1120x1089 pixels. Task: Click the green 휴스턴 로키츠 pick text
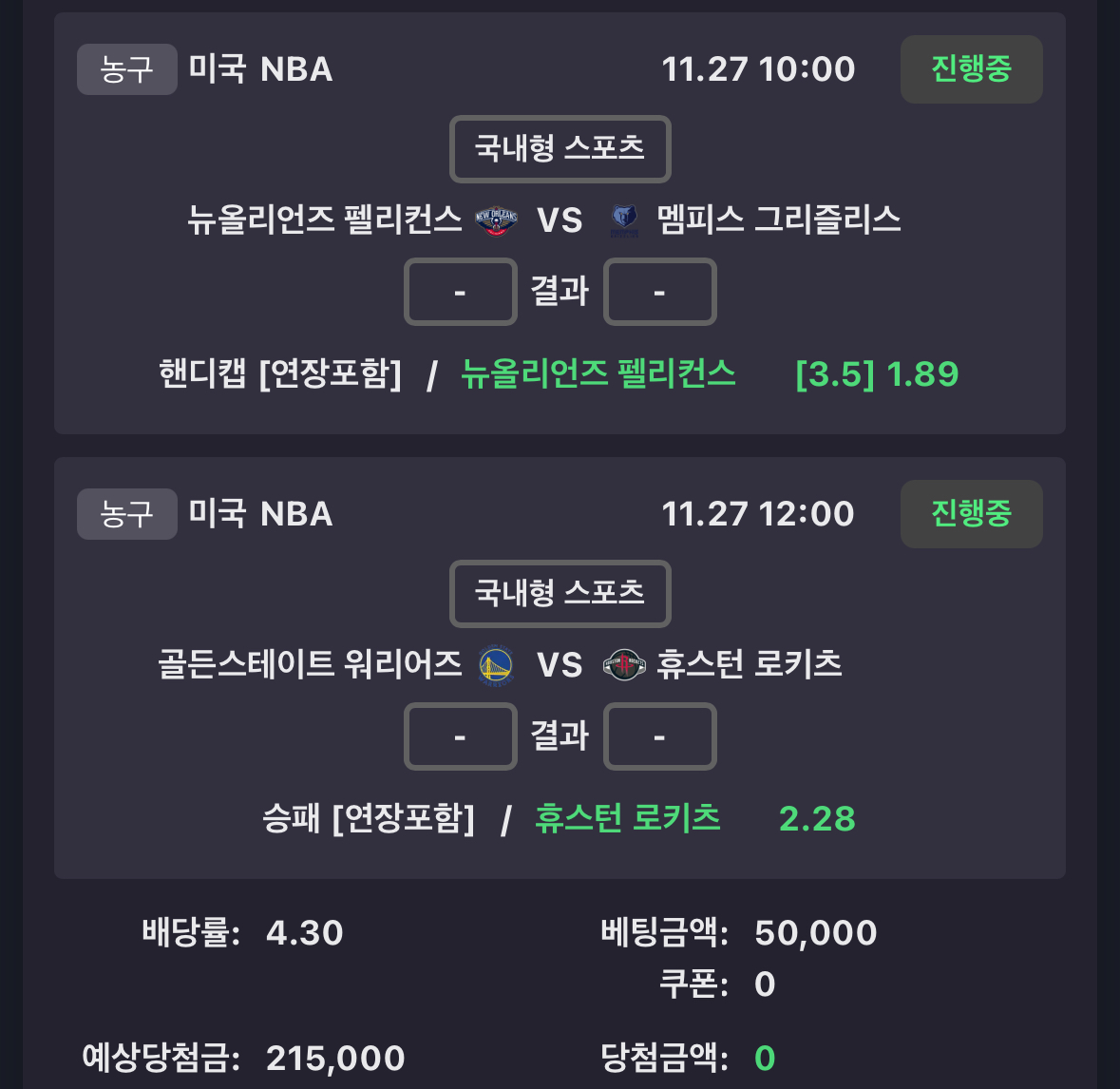coord(628,818)
